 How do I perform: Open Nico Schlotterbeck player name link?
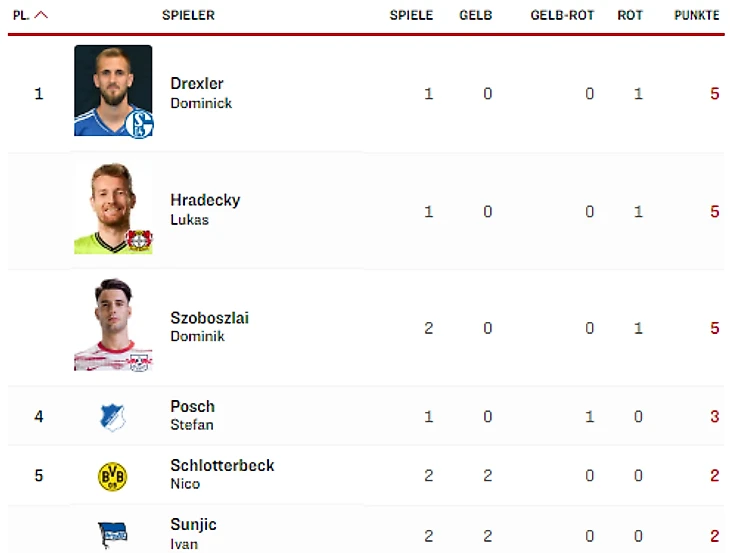pyautogui.click(x=222, y=474)
